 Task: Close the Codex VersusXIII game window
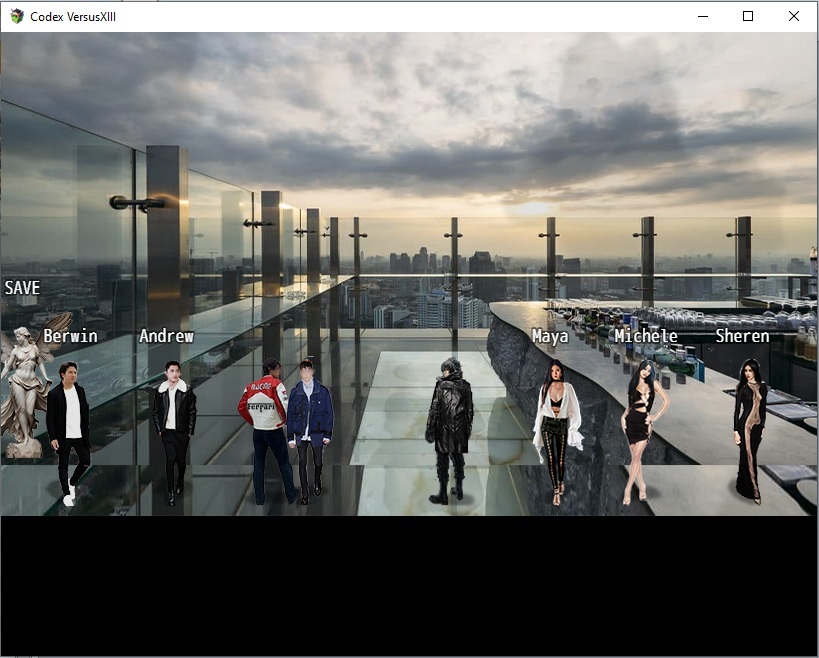(794, 16)
